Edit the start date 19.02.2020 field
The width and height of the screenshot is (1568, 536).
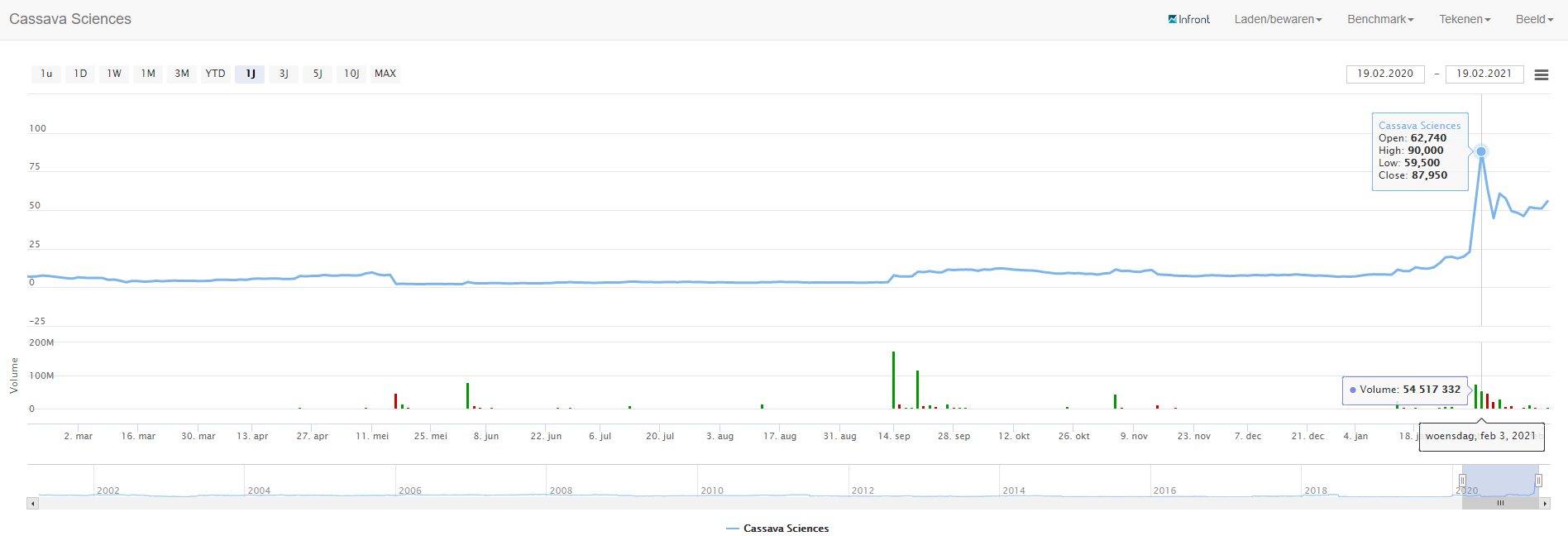1385,74
